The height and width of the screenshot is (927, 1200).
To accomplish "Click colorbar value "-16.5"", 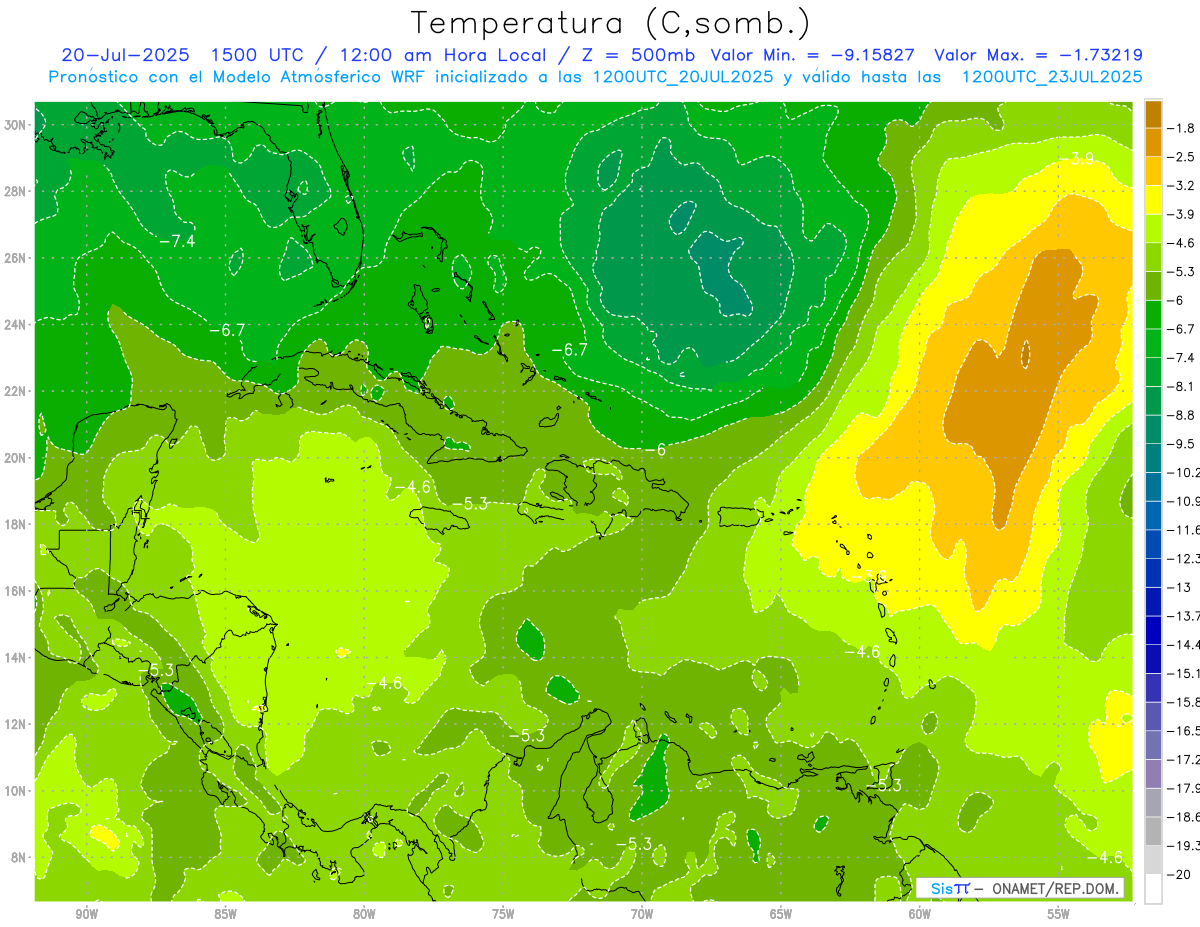I will pos(1183,731).
